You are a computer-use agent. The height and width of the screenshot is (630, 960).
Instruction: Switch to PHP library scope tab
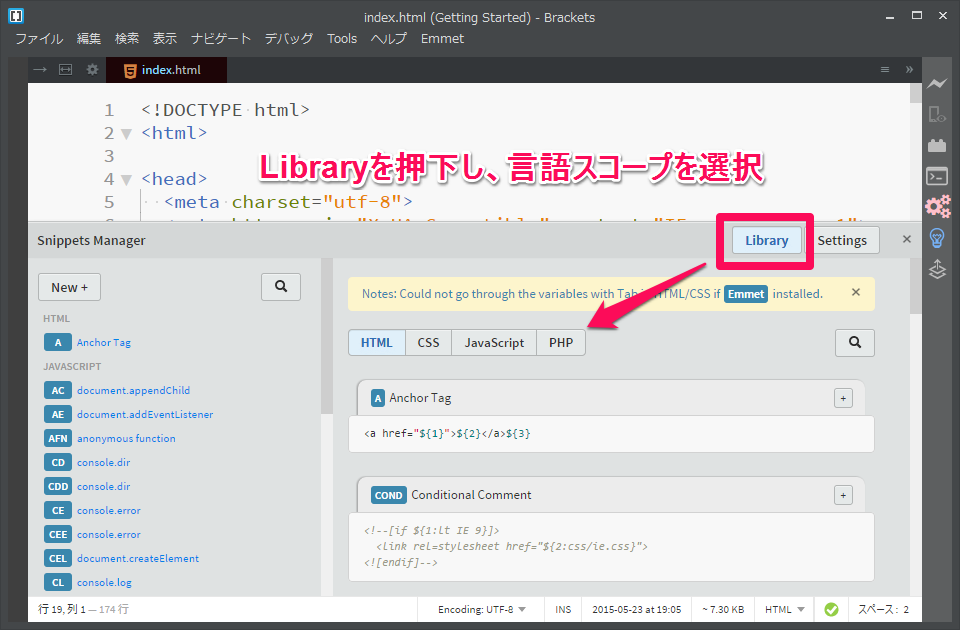(561, 342)
